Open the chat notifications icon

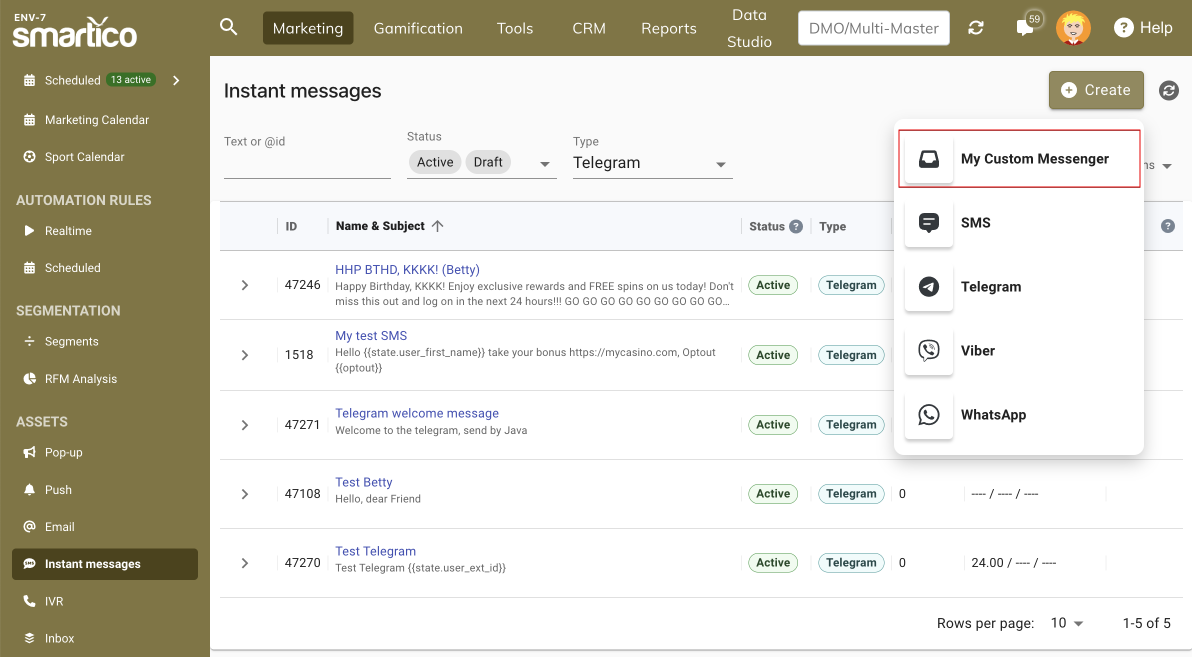1025,28
